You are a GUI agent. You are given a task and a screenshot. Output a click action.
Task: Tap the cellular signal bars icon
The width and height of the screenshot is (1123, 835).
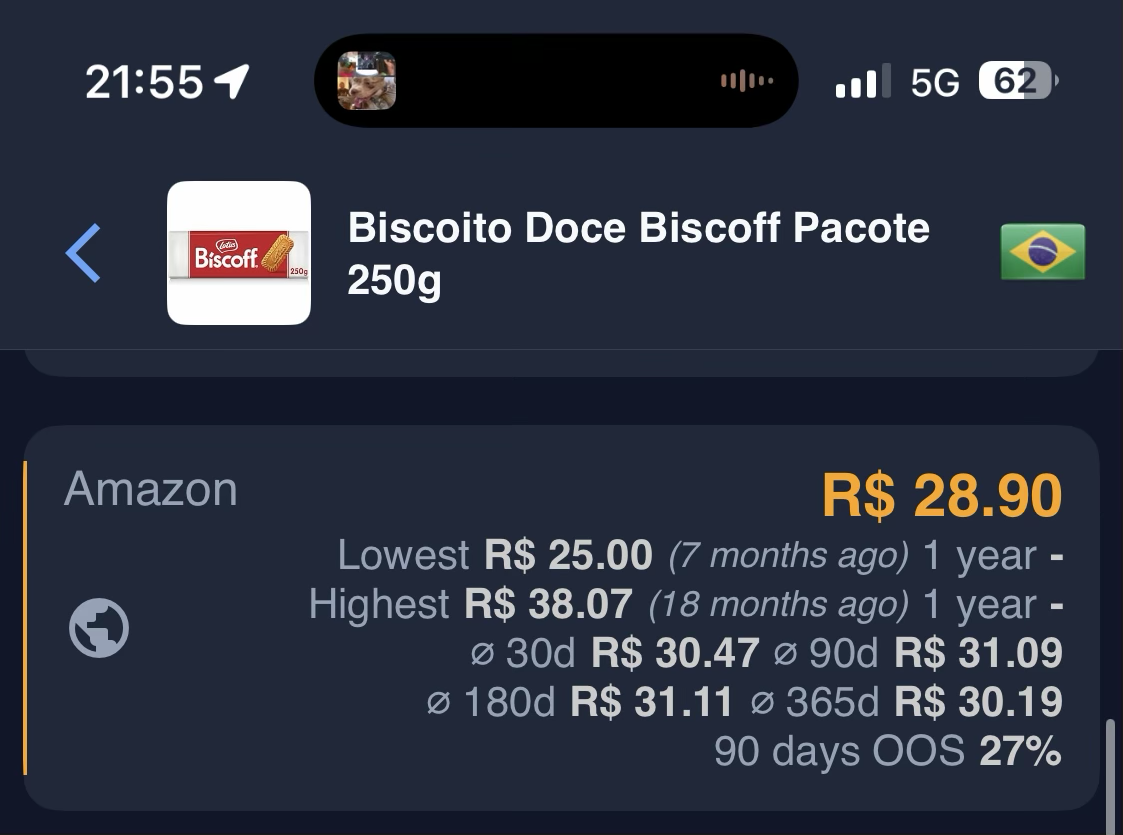pos(863,80)
